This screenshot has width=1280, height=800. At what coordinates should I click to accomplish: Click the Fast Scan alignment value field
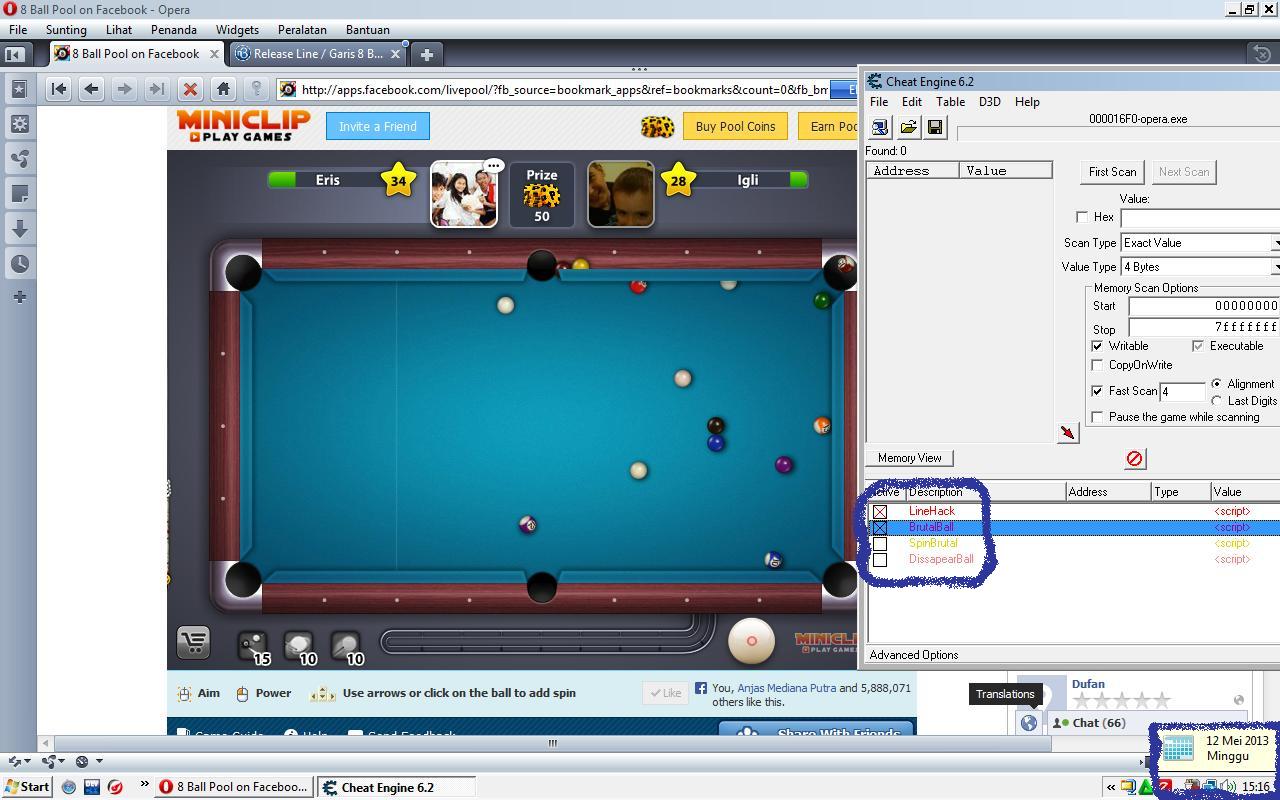tap(1182, 392)
